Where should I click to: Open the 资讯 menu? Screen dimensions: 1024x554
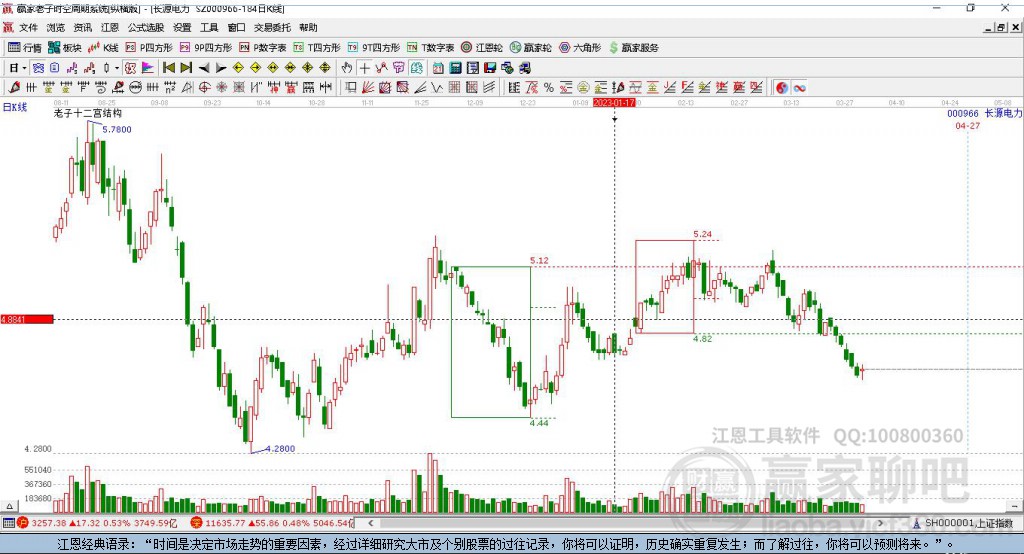82,27
